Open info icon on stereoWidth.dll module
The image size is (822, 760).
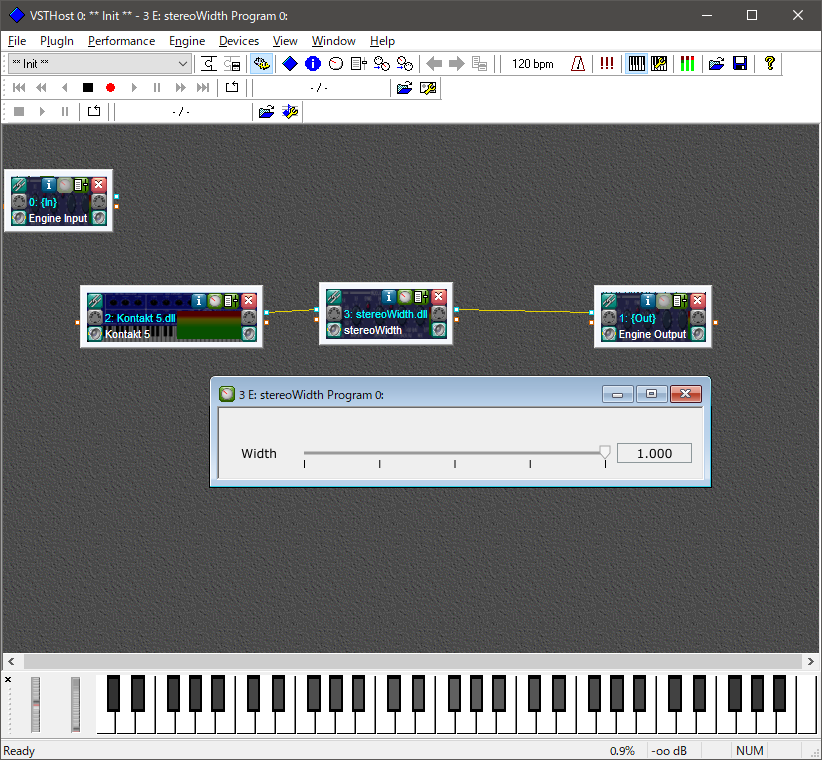click(x=388, y=297)
